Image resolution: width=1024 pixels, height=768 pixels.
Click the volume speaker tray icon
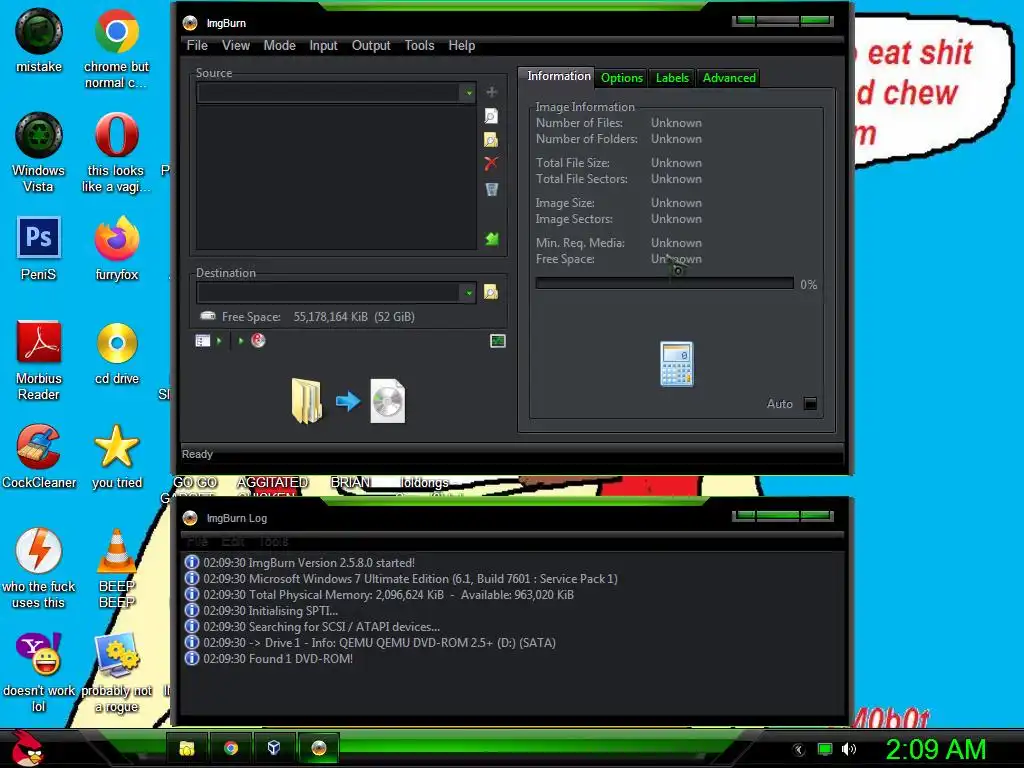coord(848,749)
